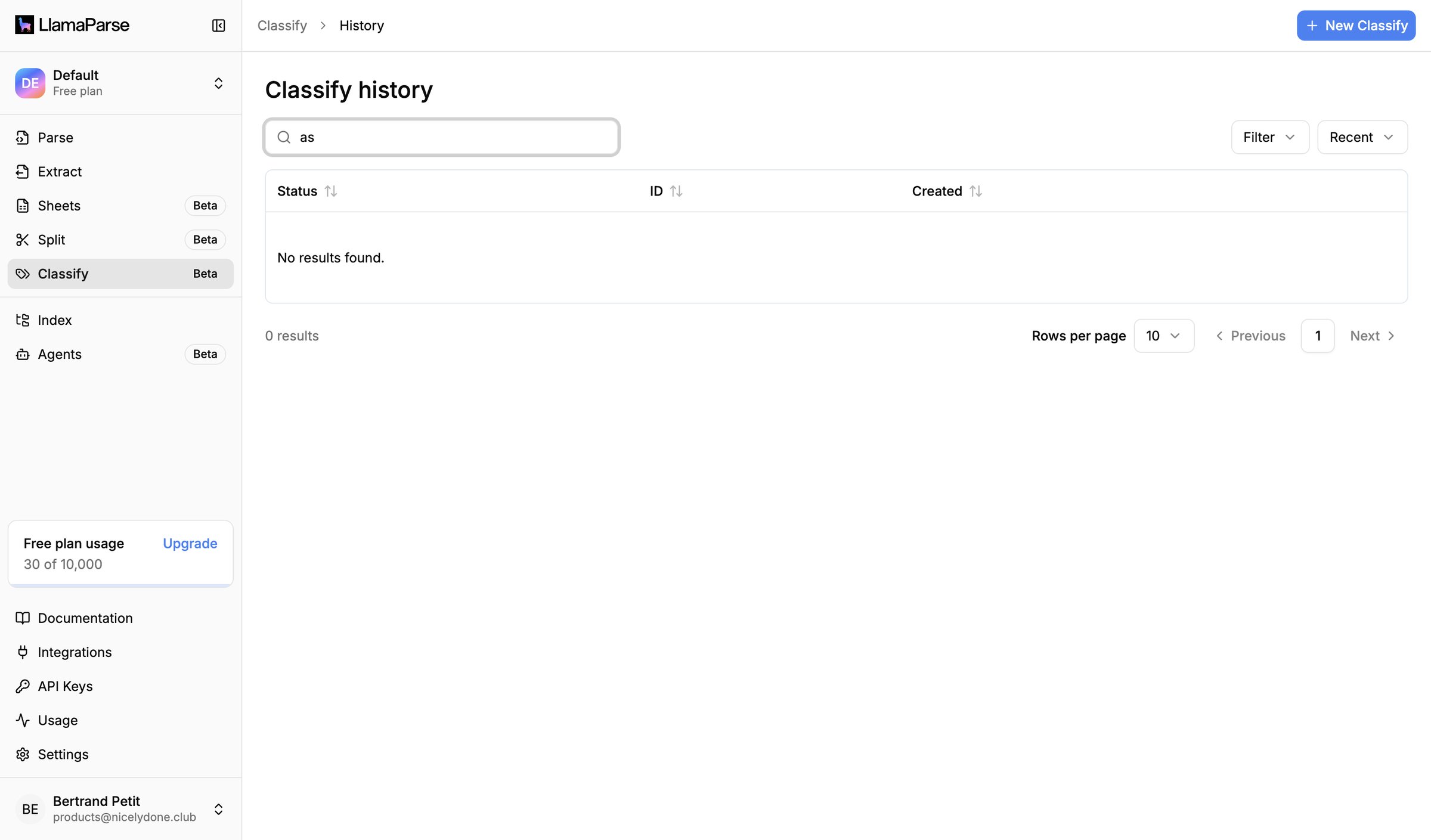Open API Keys page
1431x840 pixels.
(x=120, y=686)
